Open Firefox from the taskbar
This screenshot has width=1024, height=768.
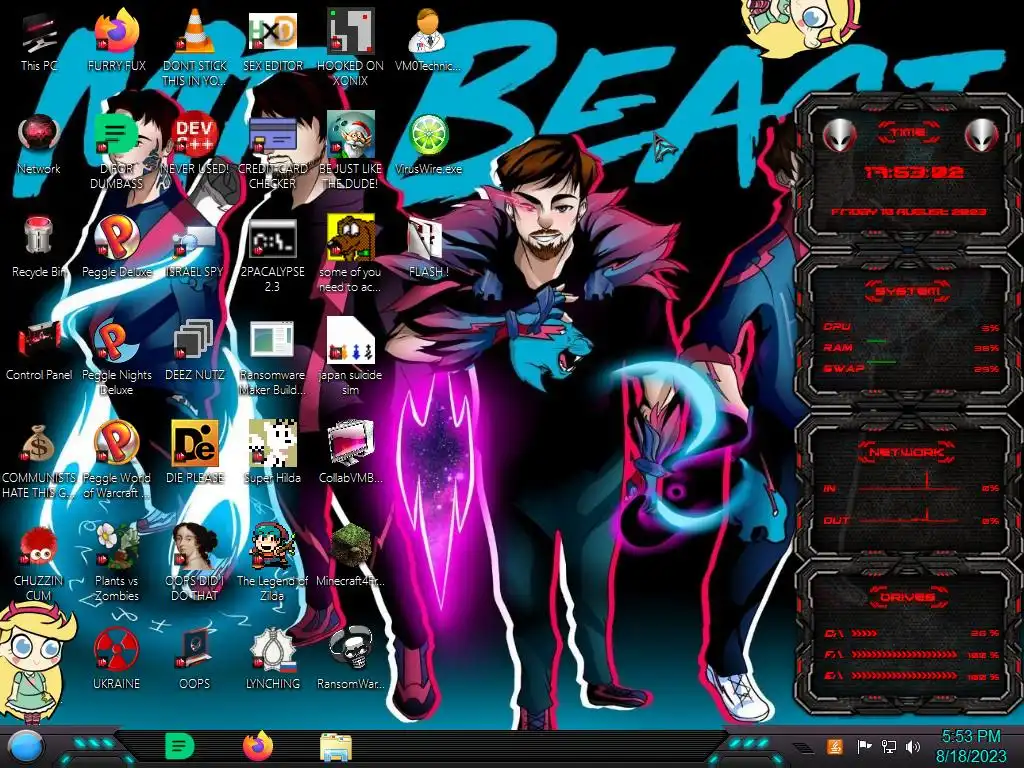pyautogui.click(x=258, y=746)
